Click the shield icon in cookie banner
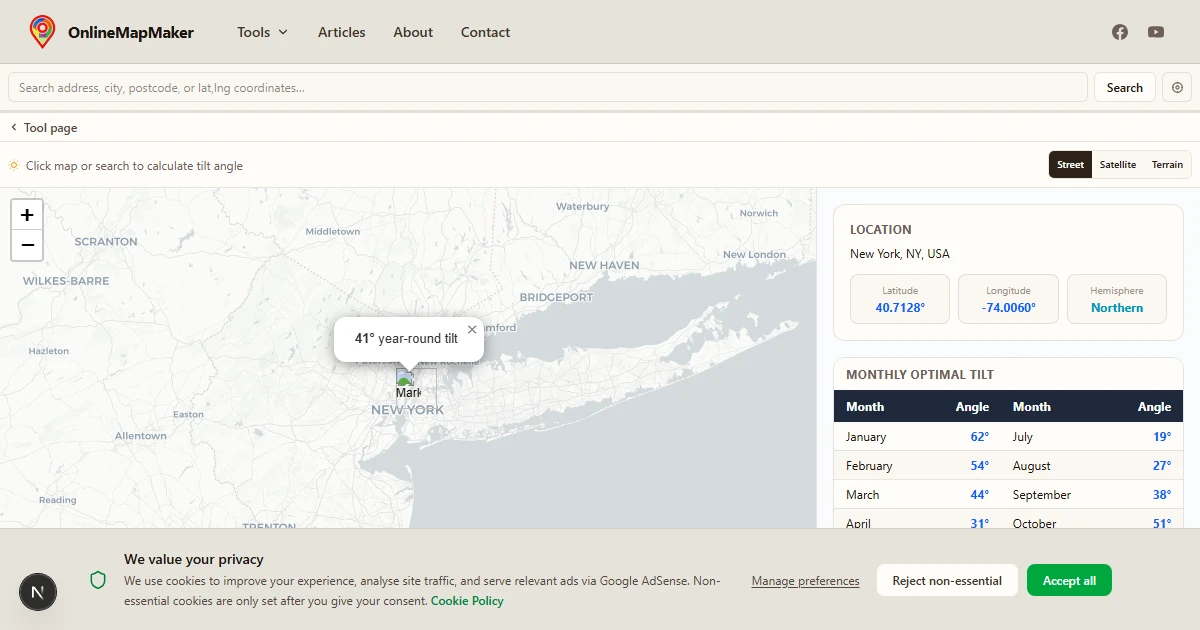 click(x=98, y=580)
